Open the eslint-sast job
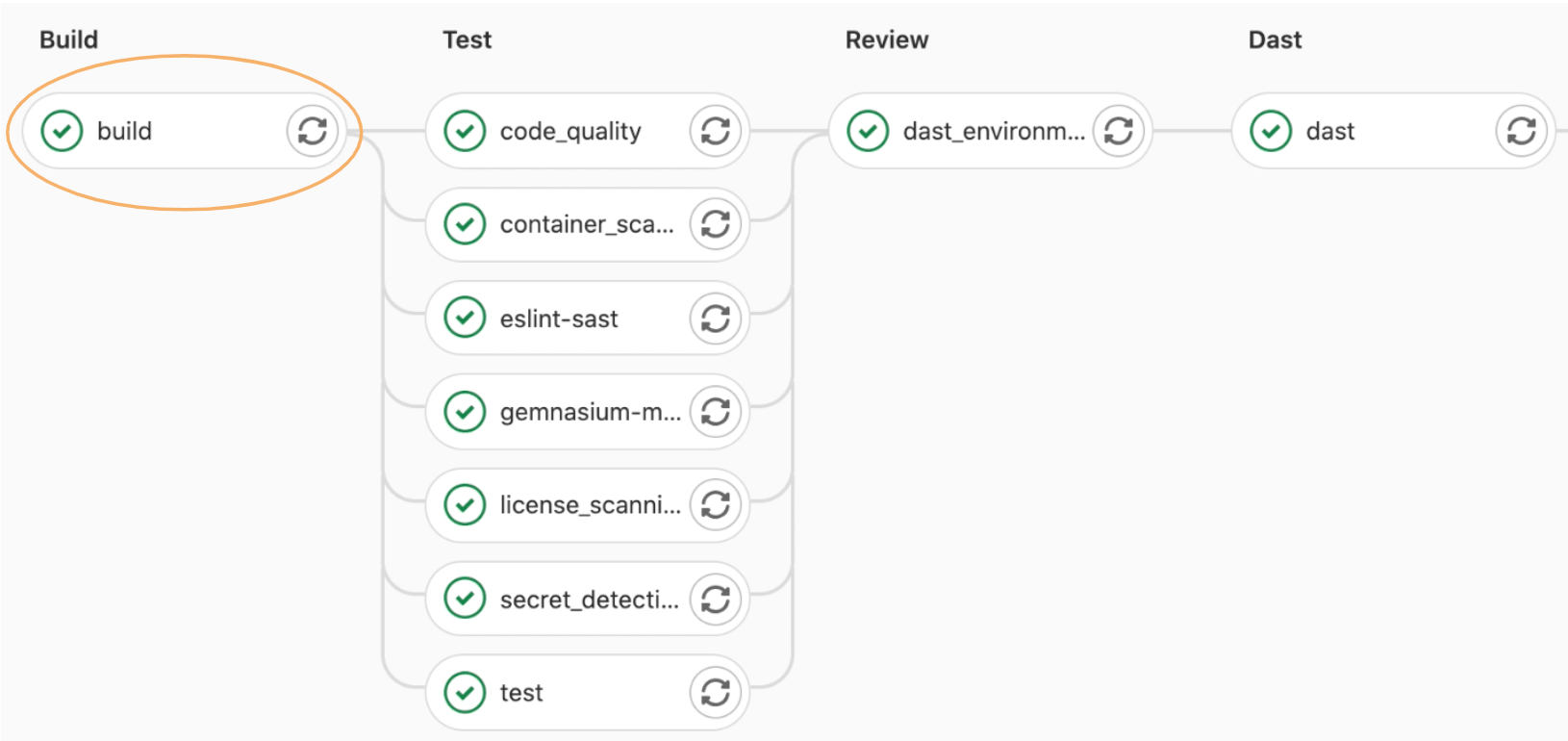Viewport: 1568px width, 741px height. click(x=559, y=319)
